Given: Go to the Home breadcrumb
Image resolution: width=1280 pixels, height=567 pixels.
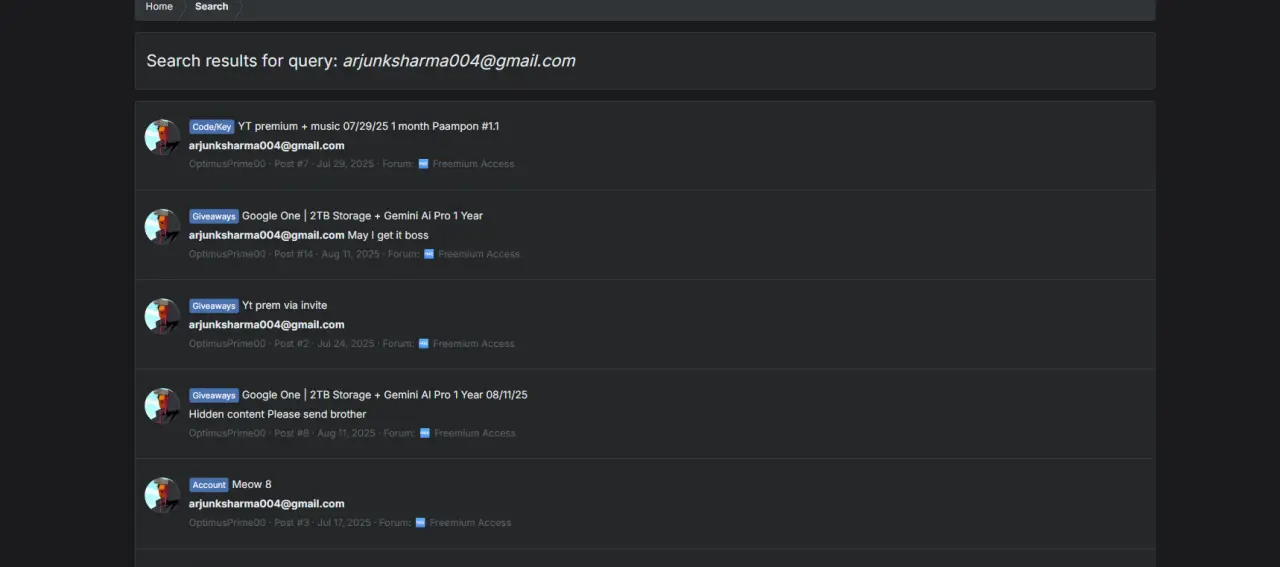Looking at the screenshot, I should [x=159, y=7].
